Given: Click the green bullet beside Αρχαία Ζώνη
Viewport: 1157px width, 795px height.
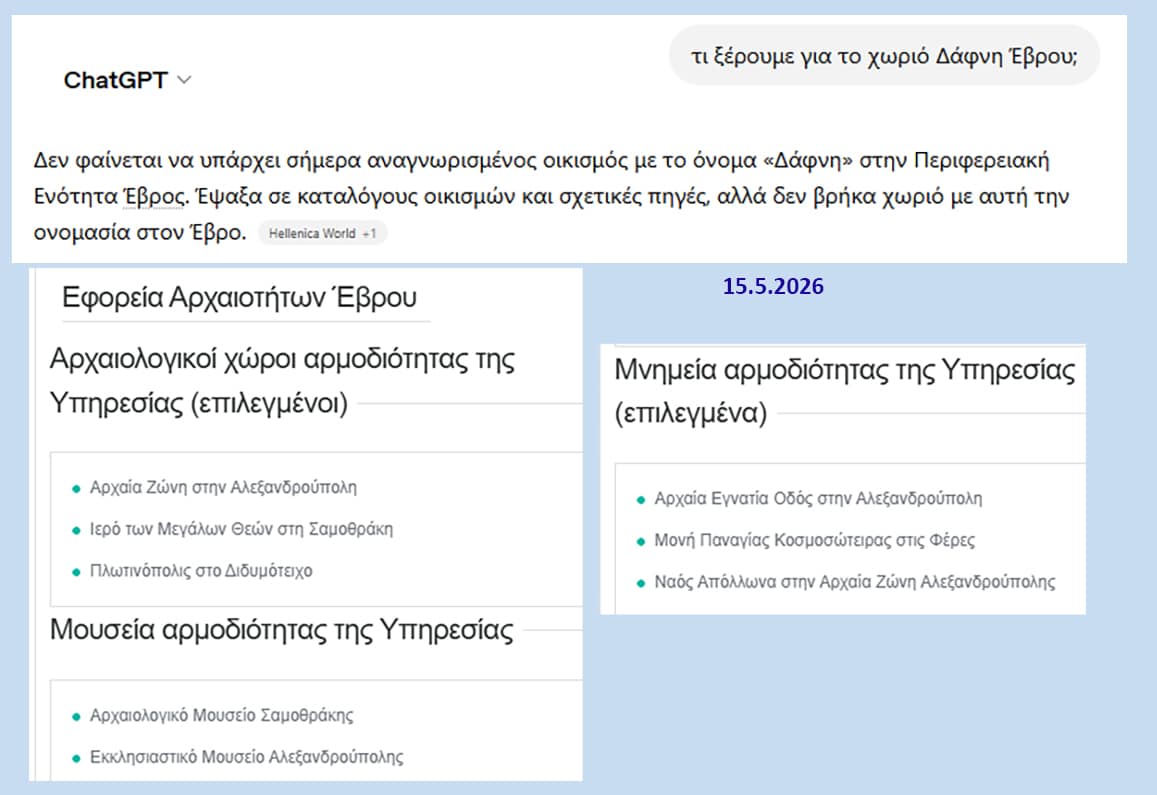Looking at the screenshot, I should coord(76,489).
